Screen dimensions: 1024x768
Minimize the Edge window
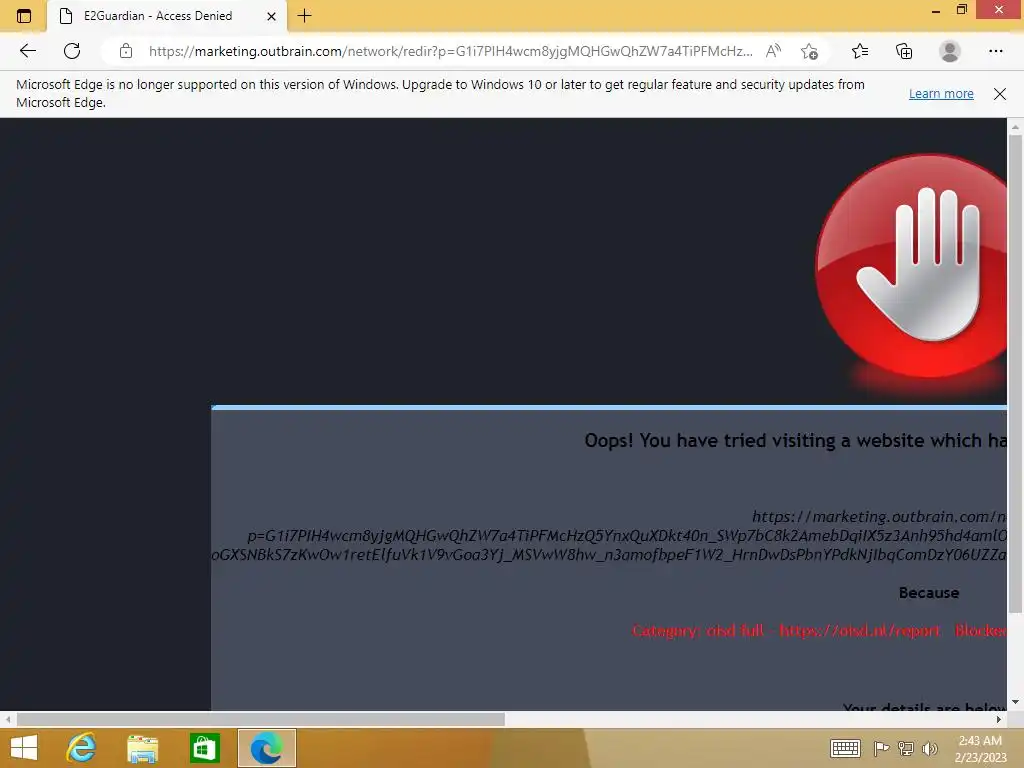coord(935,10)
